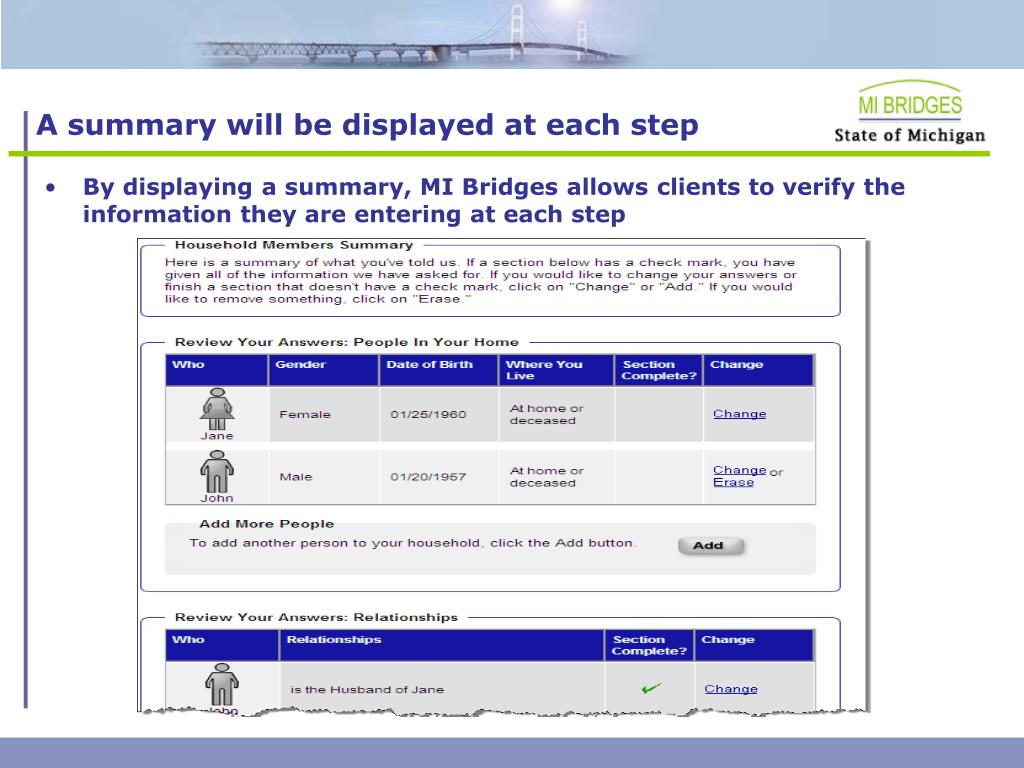Viewport: 1024px width, 768px height.
Task: Click John's icon in Relationships table
Action: coord(222,684)
